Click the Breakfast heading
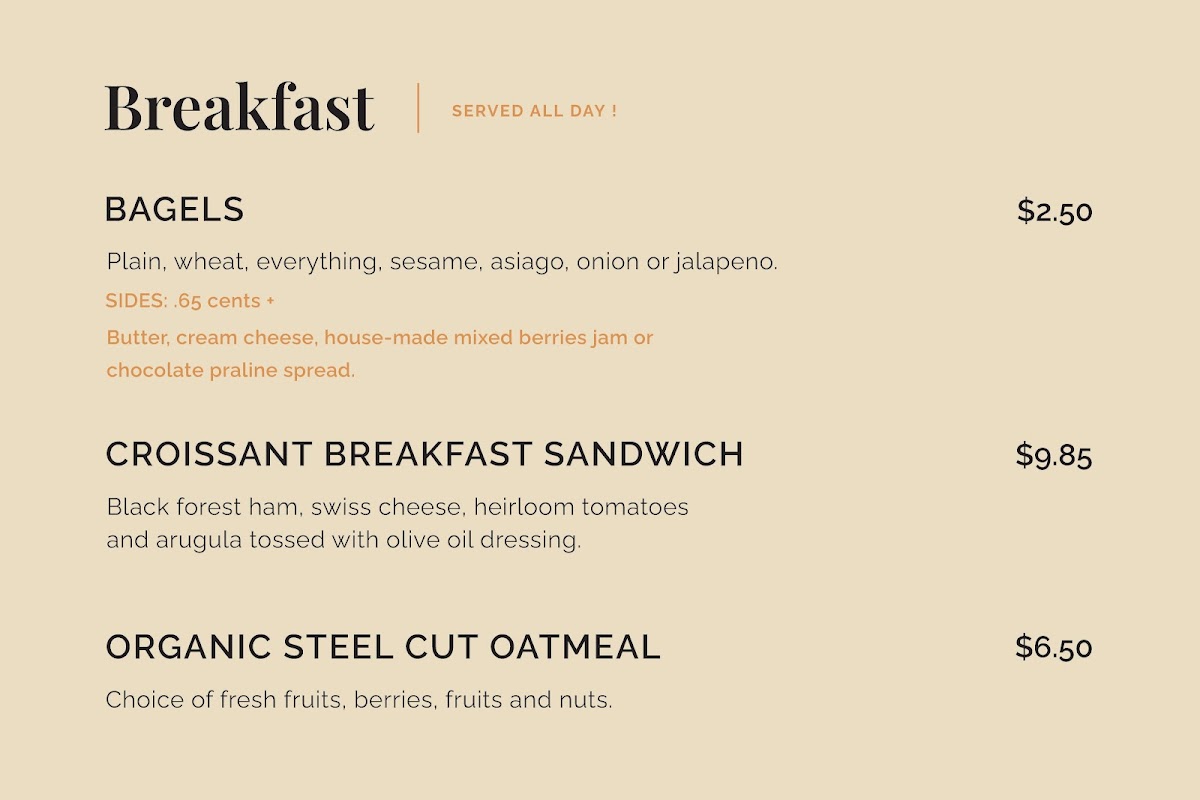 click(x=239, y=108)
